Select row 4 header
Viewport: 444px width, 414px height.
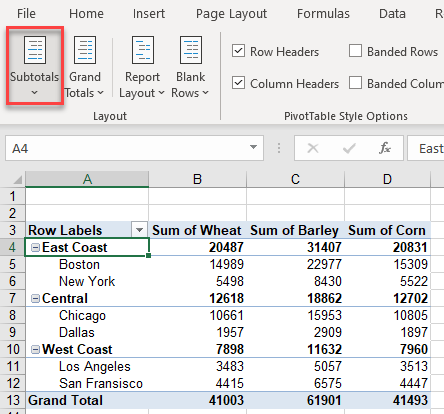[x=13, y=247]
